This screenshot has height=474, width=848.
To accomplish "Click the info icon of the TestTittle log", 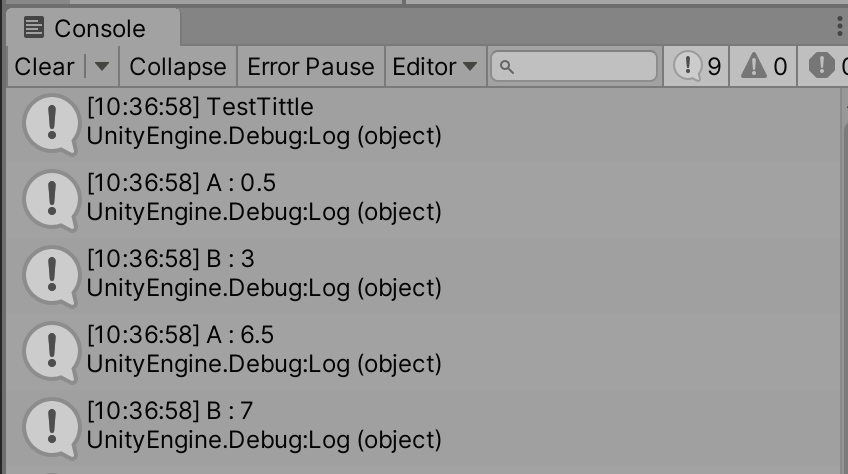I will pos(51,124).
